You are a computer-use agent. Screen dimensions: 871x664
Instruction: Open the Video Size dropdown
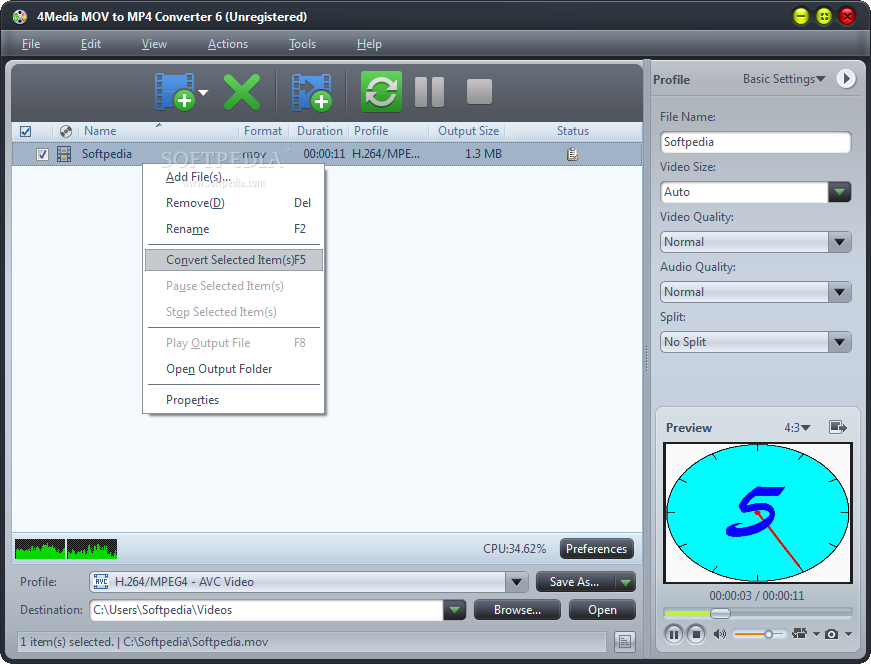839,192
